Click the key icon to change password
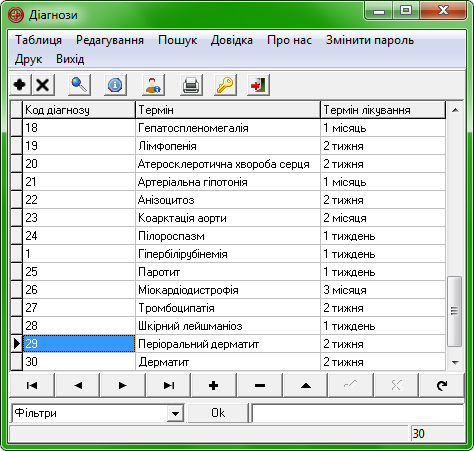Viewport: 474px width, 451px height. click(225, 85)
